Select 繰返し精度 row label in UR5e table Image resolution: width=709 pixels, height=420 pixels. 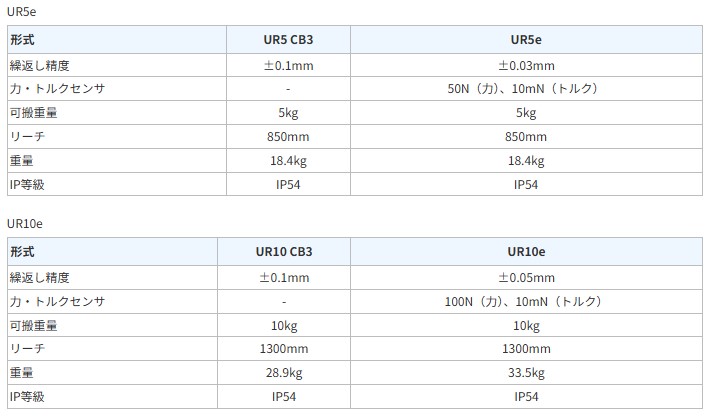(39, 65)
